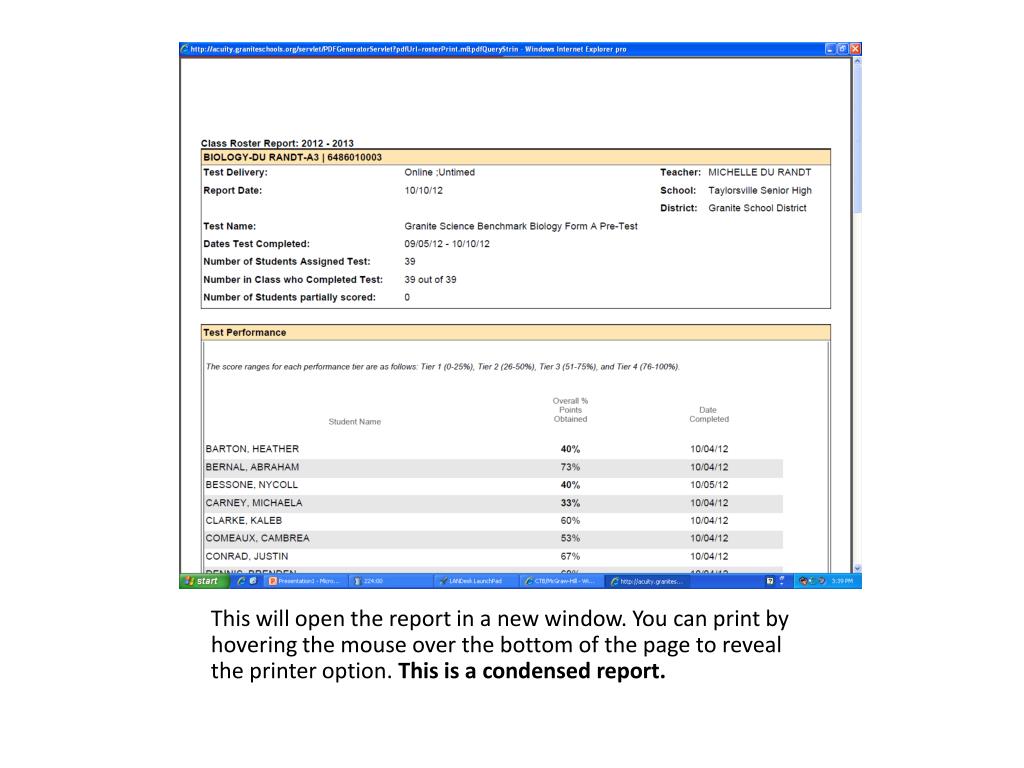This screenshot has width=1024, height=768.
Task: Click the second quick launch icon
Action: coord(253,581)
